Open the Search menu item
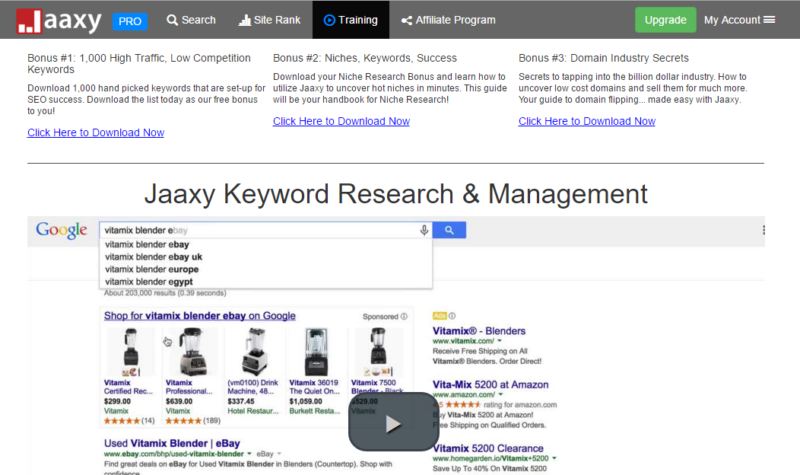Screen dimensions: 800x475 (191, 20)
